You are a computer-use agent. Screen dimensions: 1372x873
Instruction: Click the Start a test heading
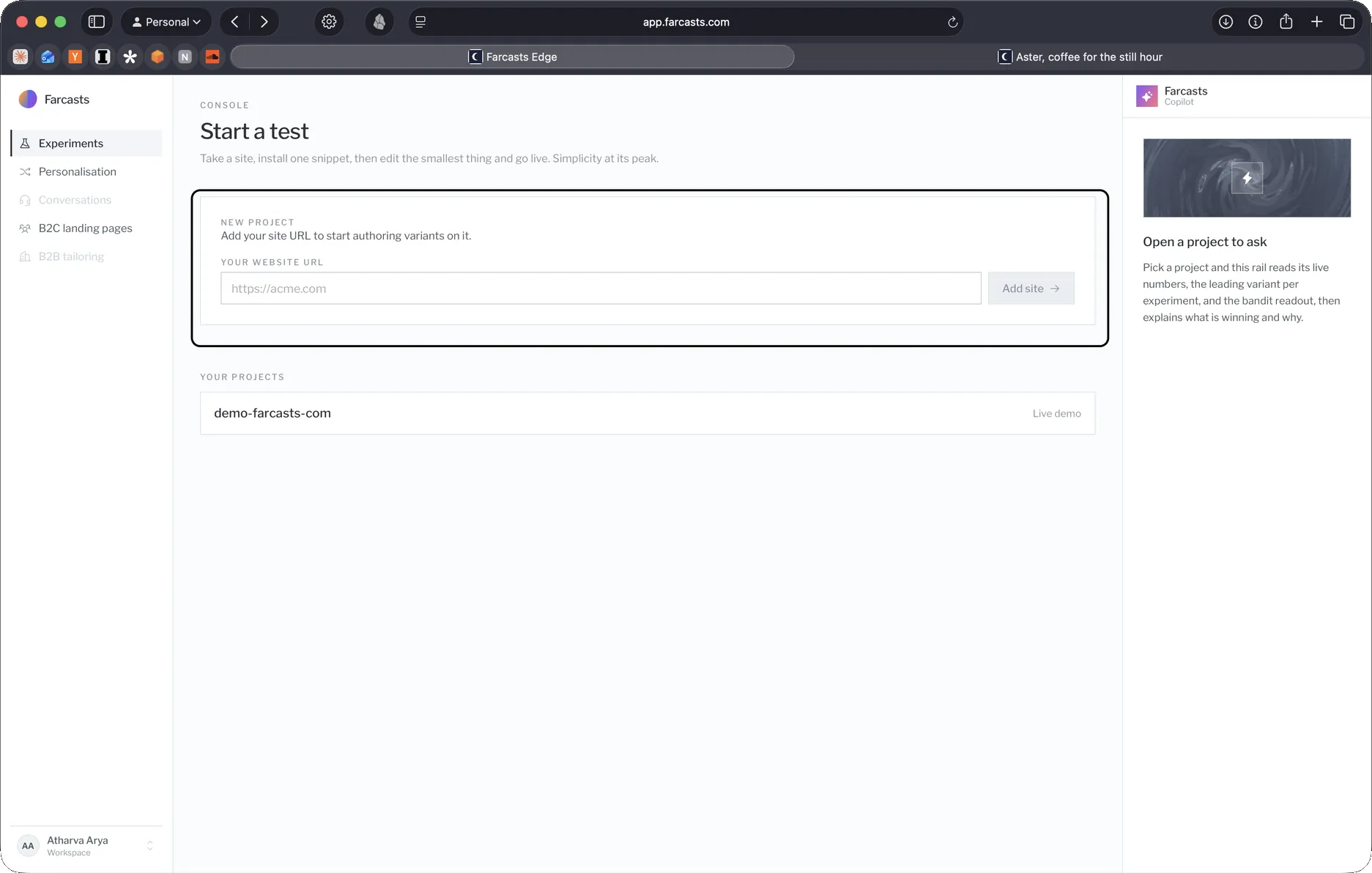click(254, 131)
